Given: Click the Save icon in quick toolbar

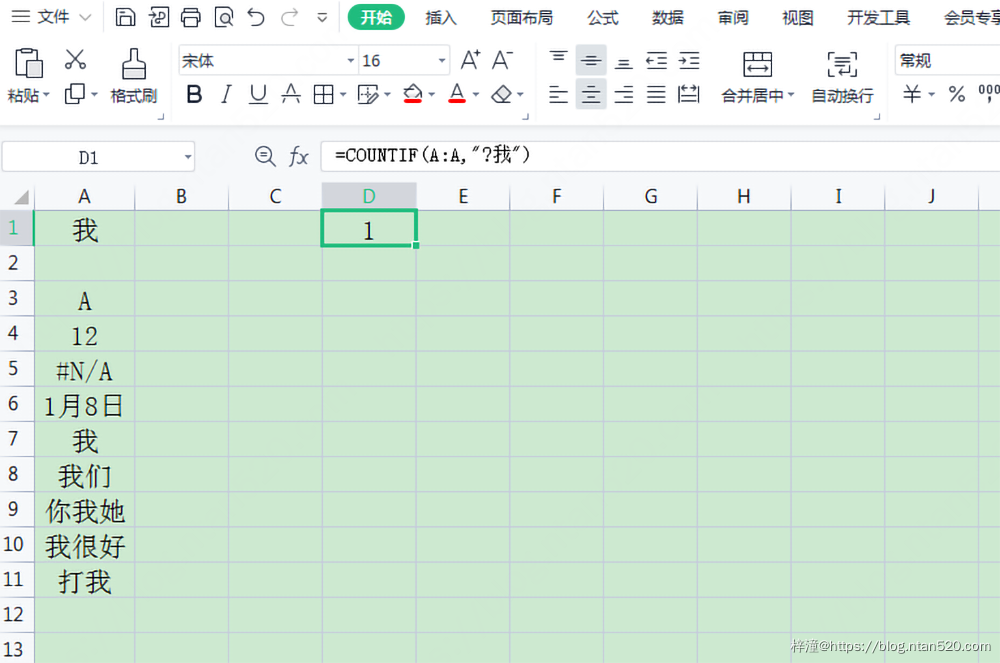Looking at the screenshot, I should tap(125, 17).
